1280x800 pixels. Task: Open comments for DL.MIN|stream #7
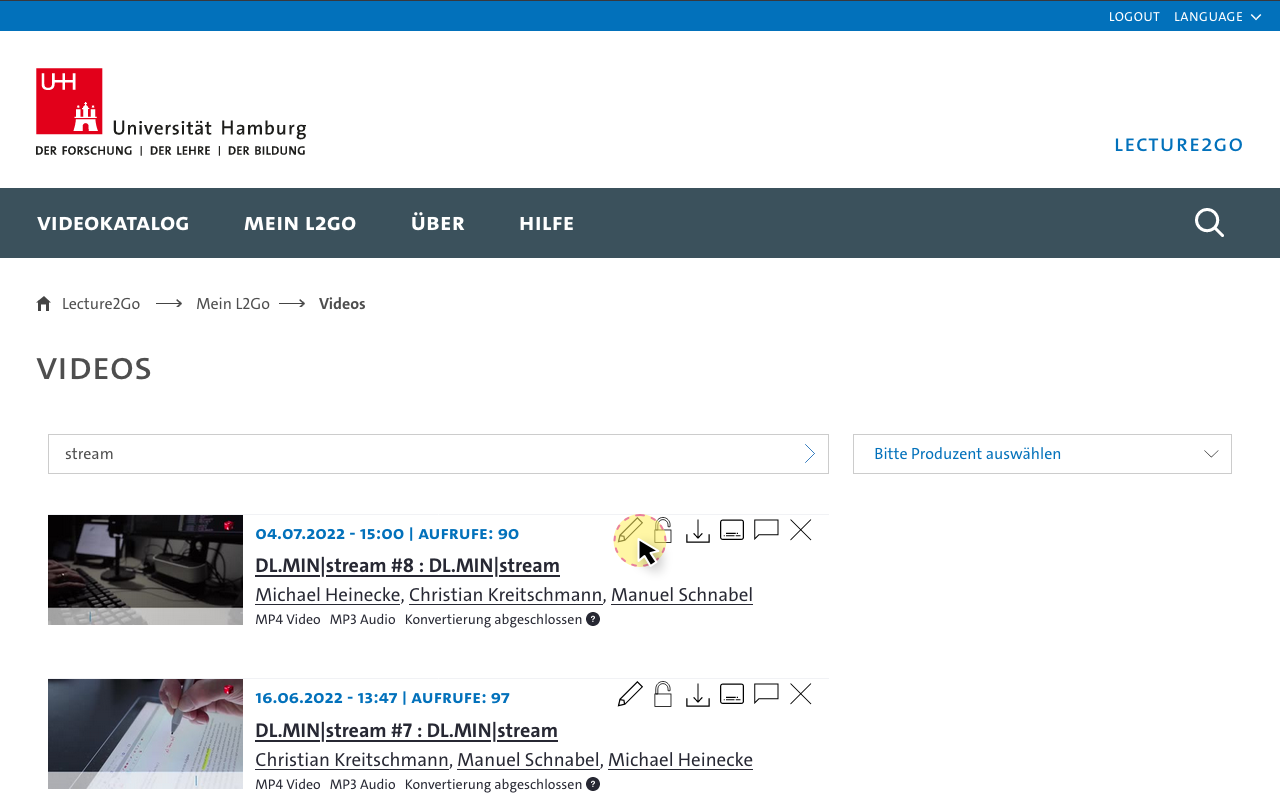[766, 694]
